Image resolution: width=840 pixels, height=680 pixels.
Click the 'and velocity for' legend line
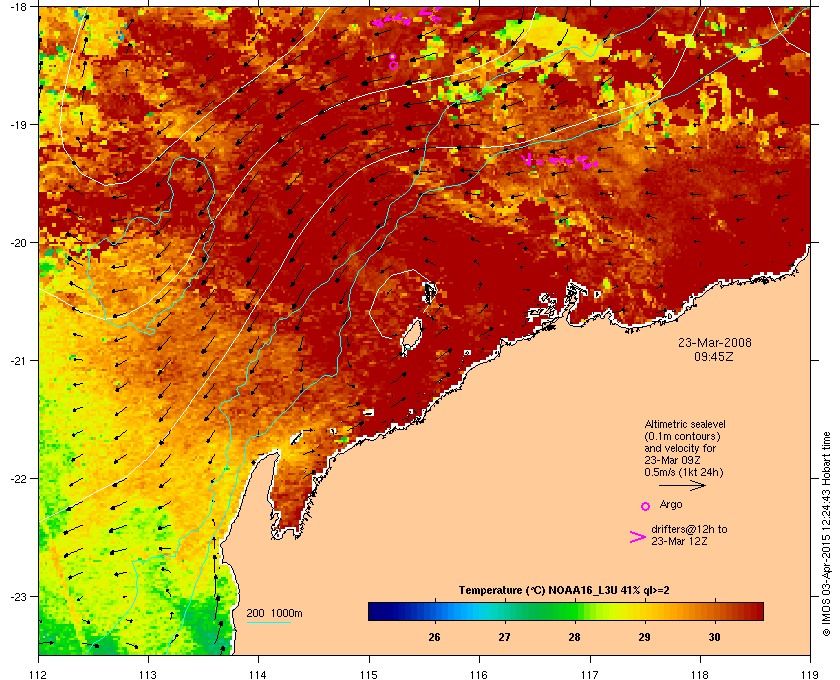[680, 448]
